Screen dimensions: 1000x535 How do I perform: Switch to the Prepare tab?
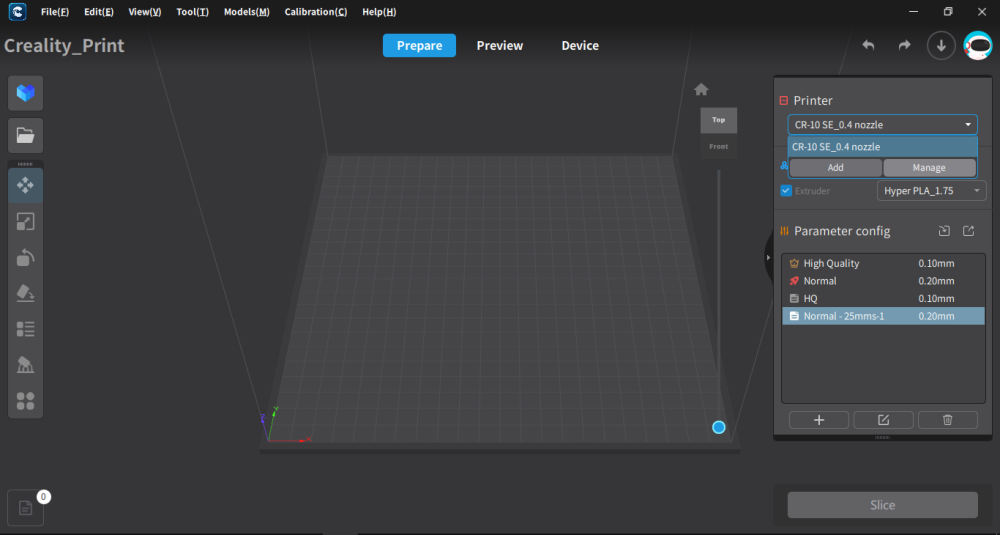(420, 45)
